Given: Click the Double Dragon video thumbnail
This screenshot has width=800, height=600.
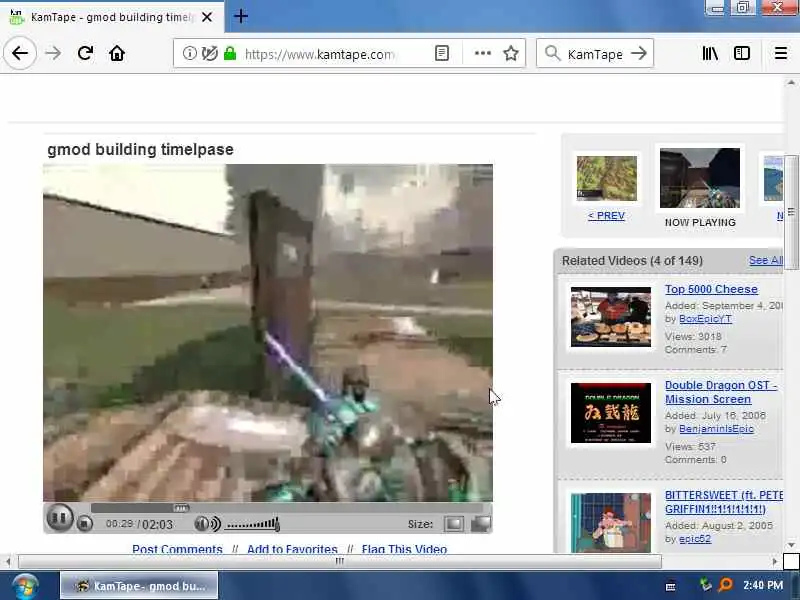Looking at the screenshot, I should click(611, 413).
